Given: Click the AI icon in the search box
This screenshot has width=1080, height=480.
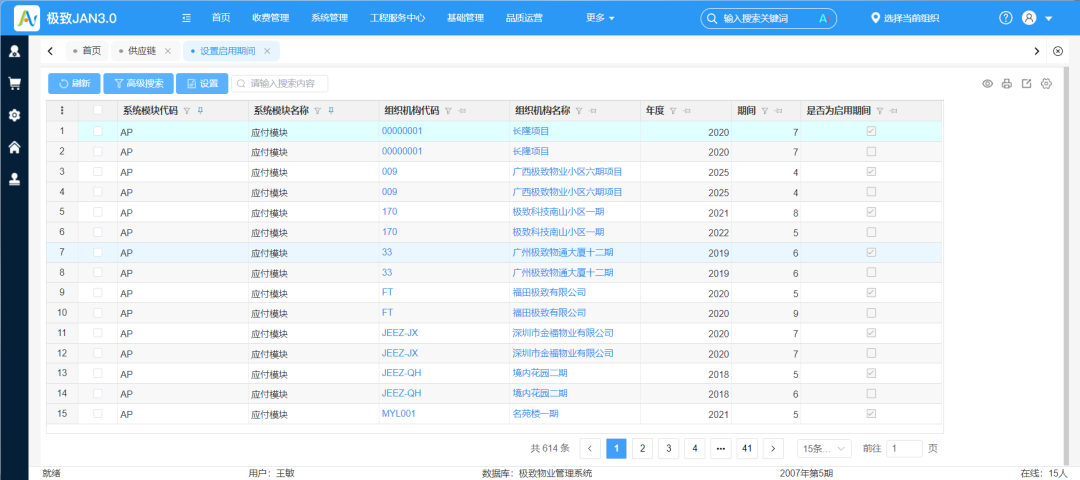Looking at the screenshot, I should click(x=822, y=19).
